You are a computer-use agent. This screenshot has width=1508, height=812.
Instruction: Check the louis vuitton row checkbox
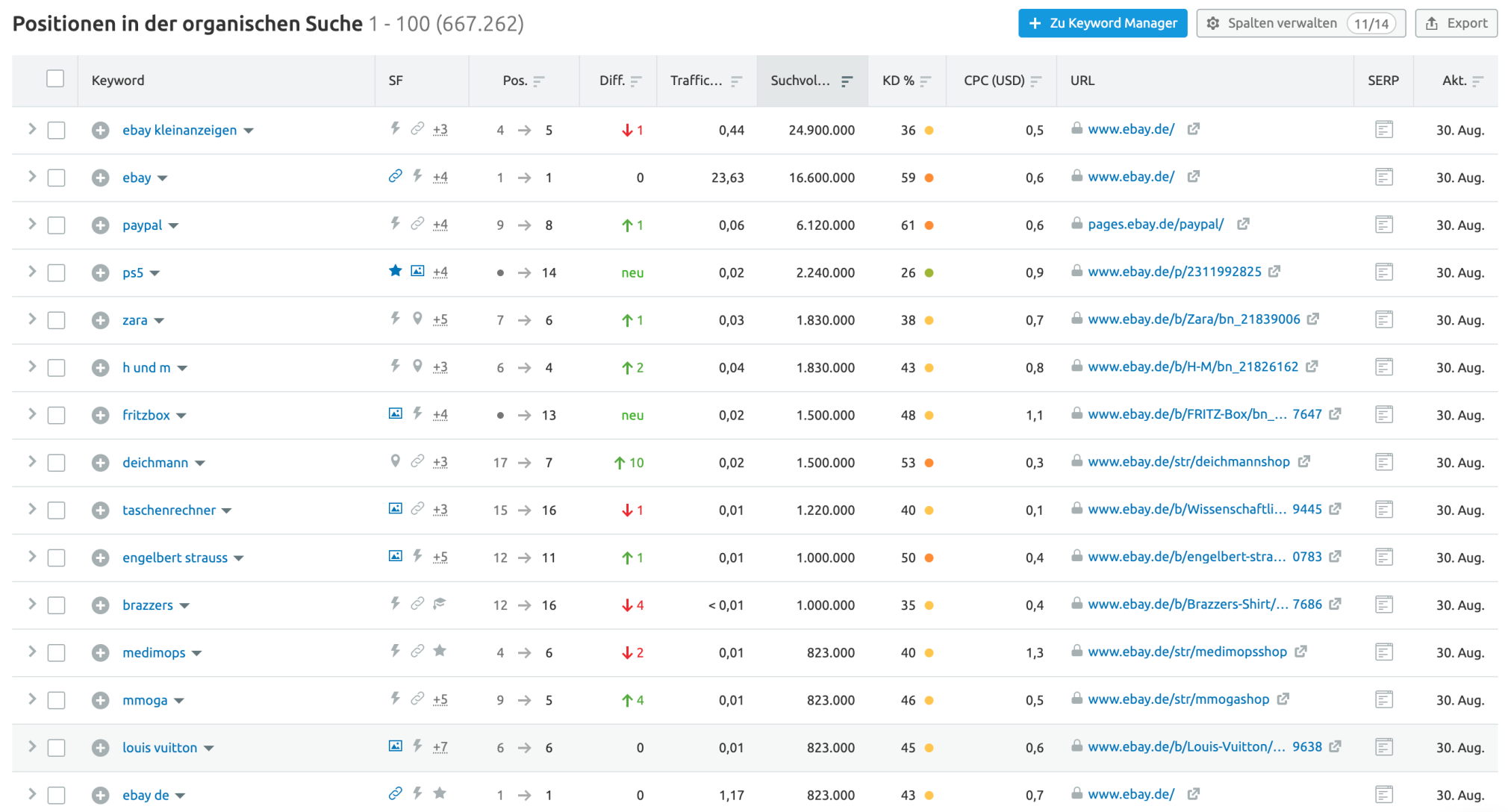(x=56, y=748)
